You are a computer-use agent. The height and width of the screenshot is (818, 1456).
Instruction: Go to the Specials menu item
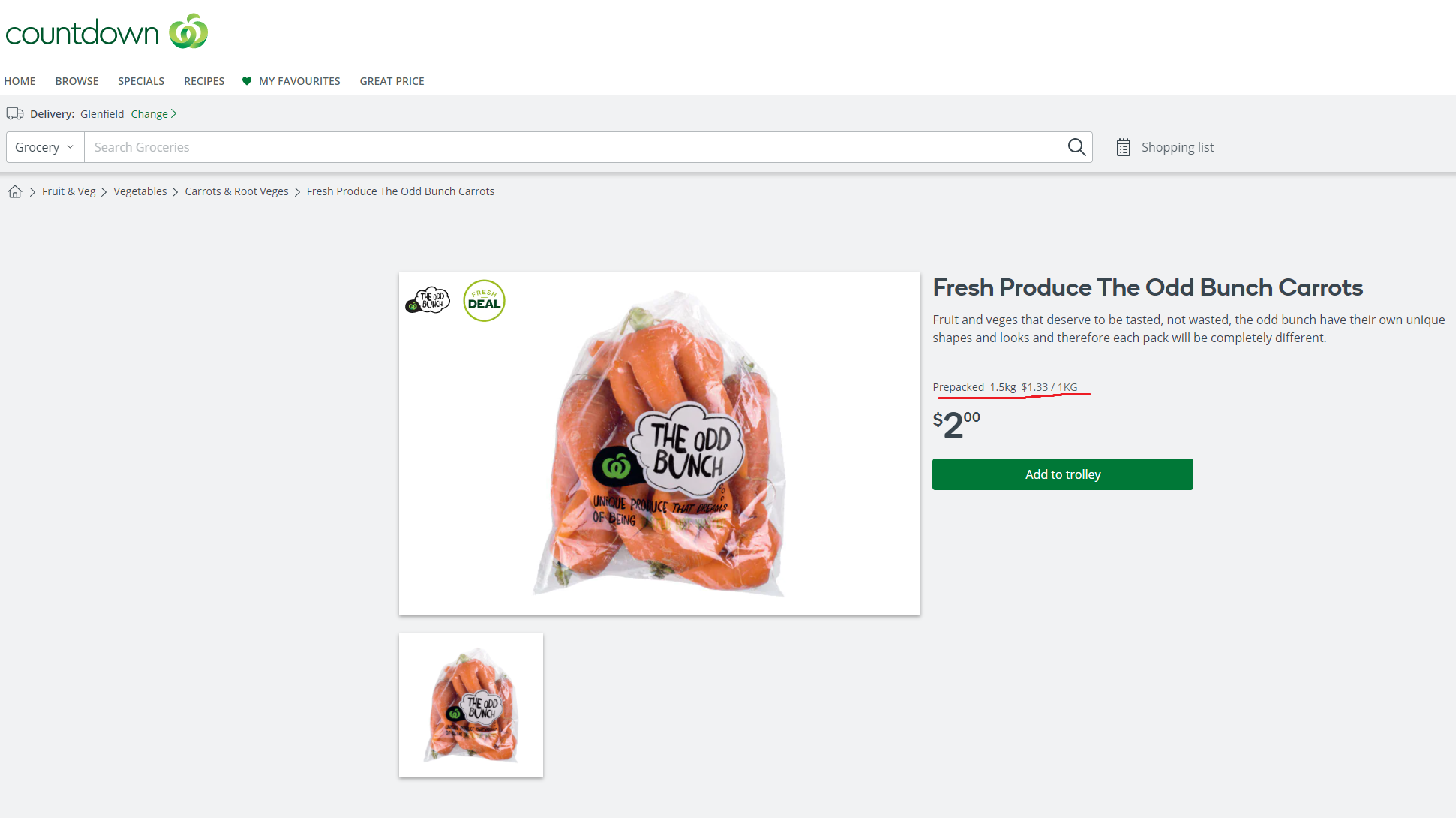coord(141,81)
